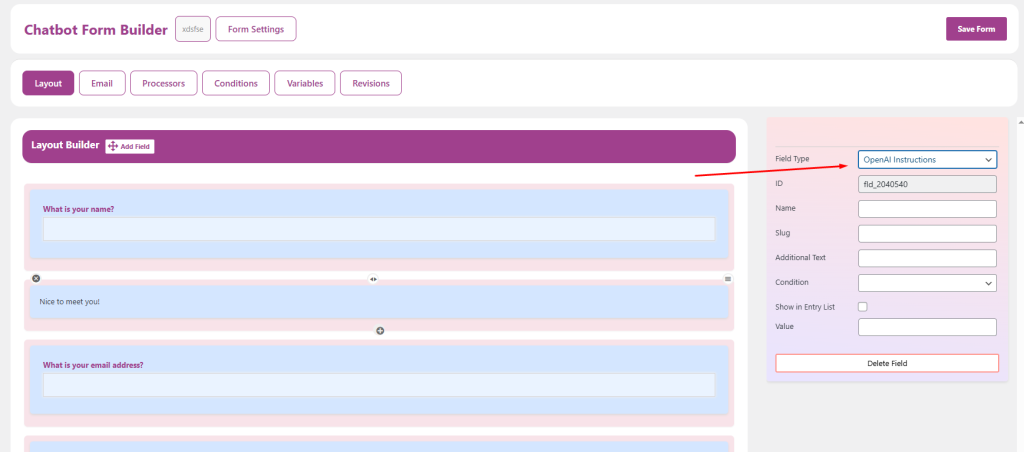Click the Add Field move icon
The image size is (1024, 452).
click(x=112, y=147)
